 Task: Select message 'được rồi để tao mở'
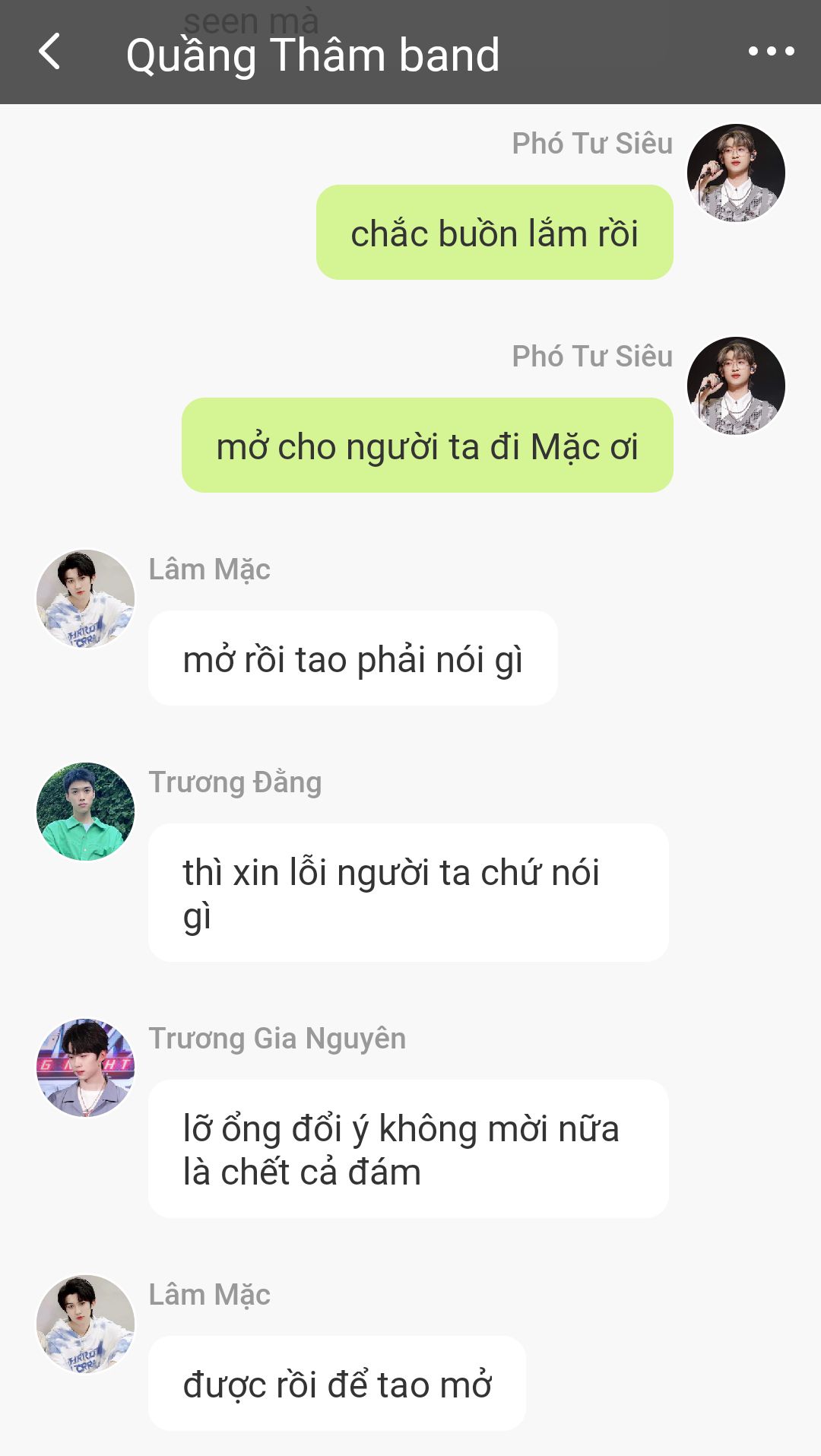[337, 1384]
